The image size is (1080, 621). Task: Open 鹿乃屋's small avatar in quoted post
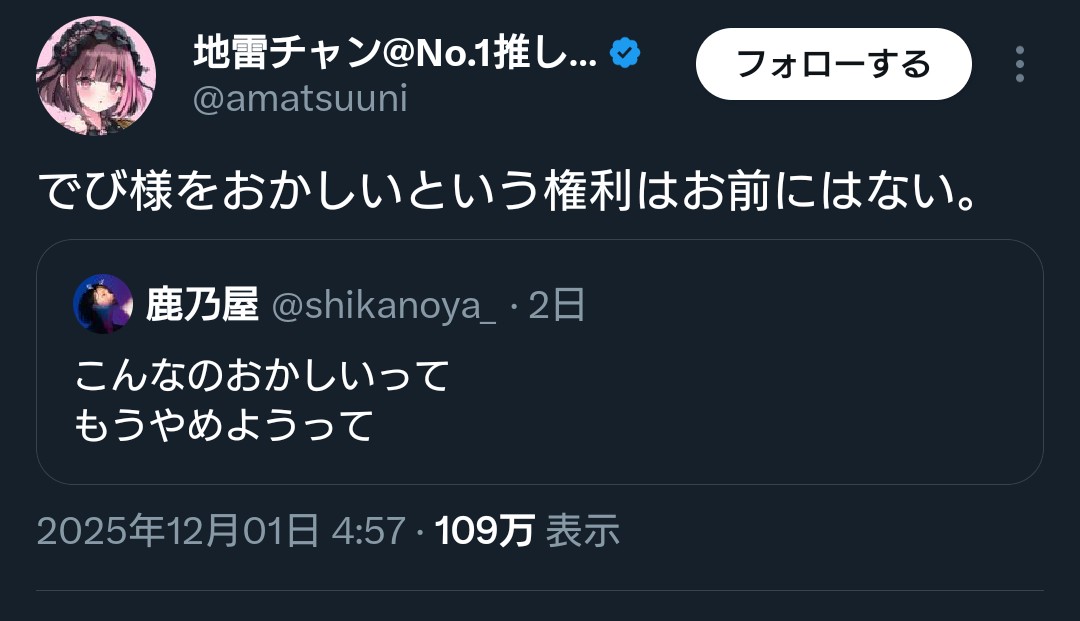pyautogui.click(x=103, y=304)
